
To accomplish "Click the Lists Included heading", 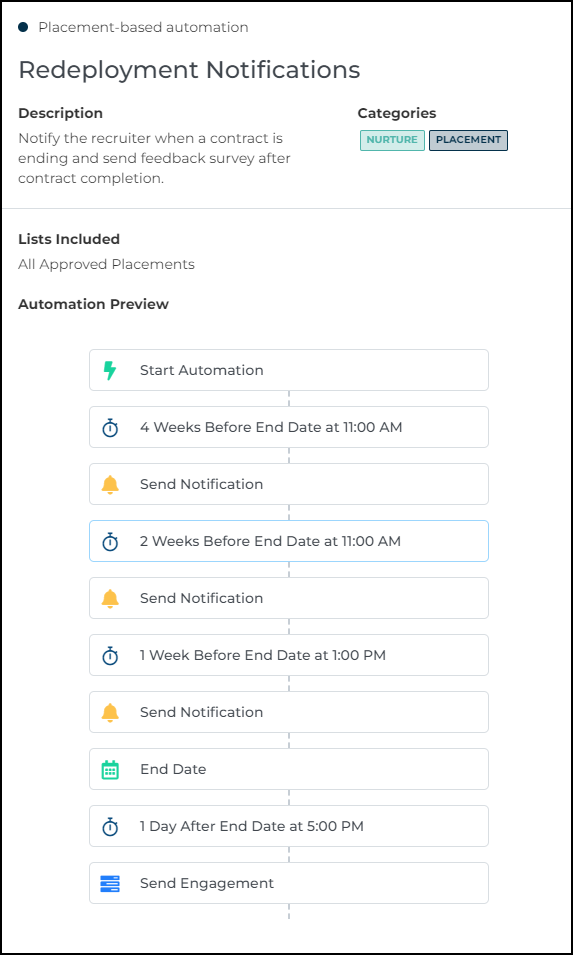I will point(69,239).
